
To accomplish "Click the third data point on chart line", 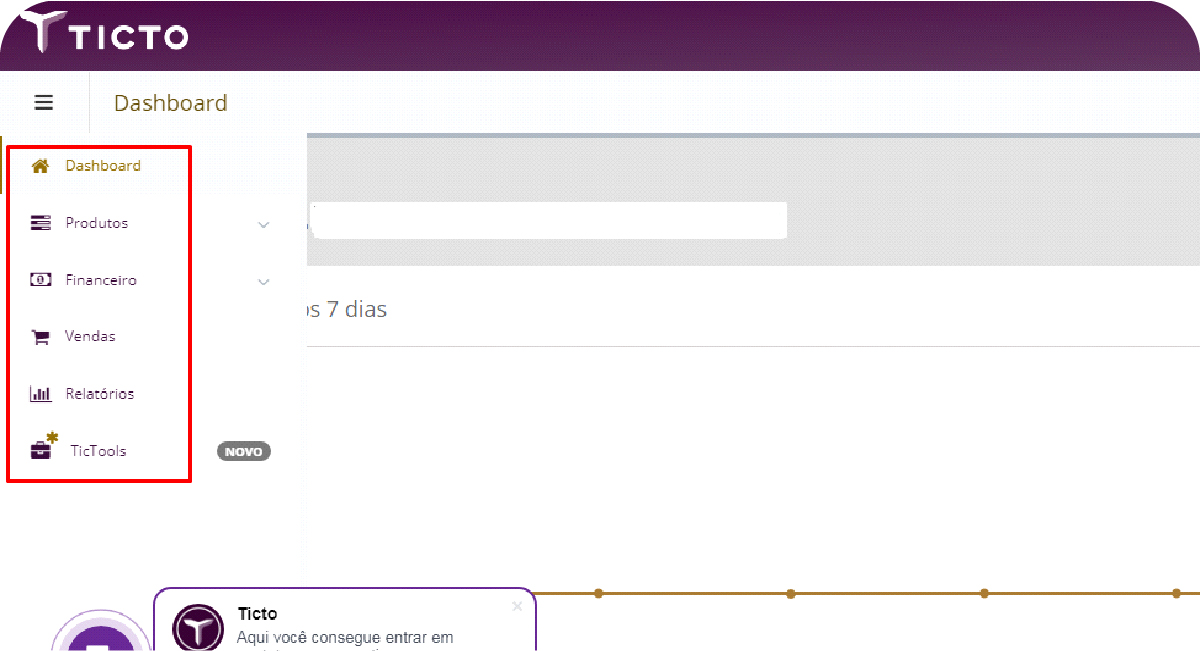I will (x=984, y=594).
